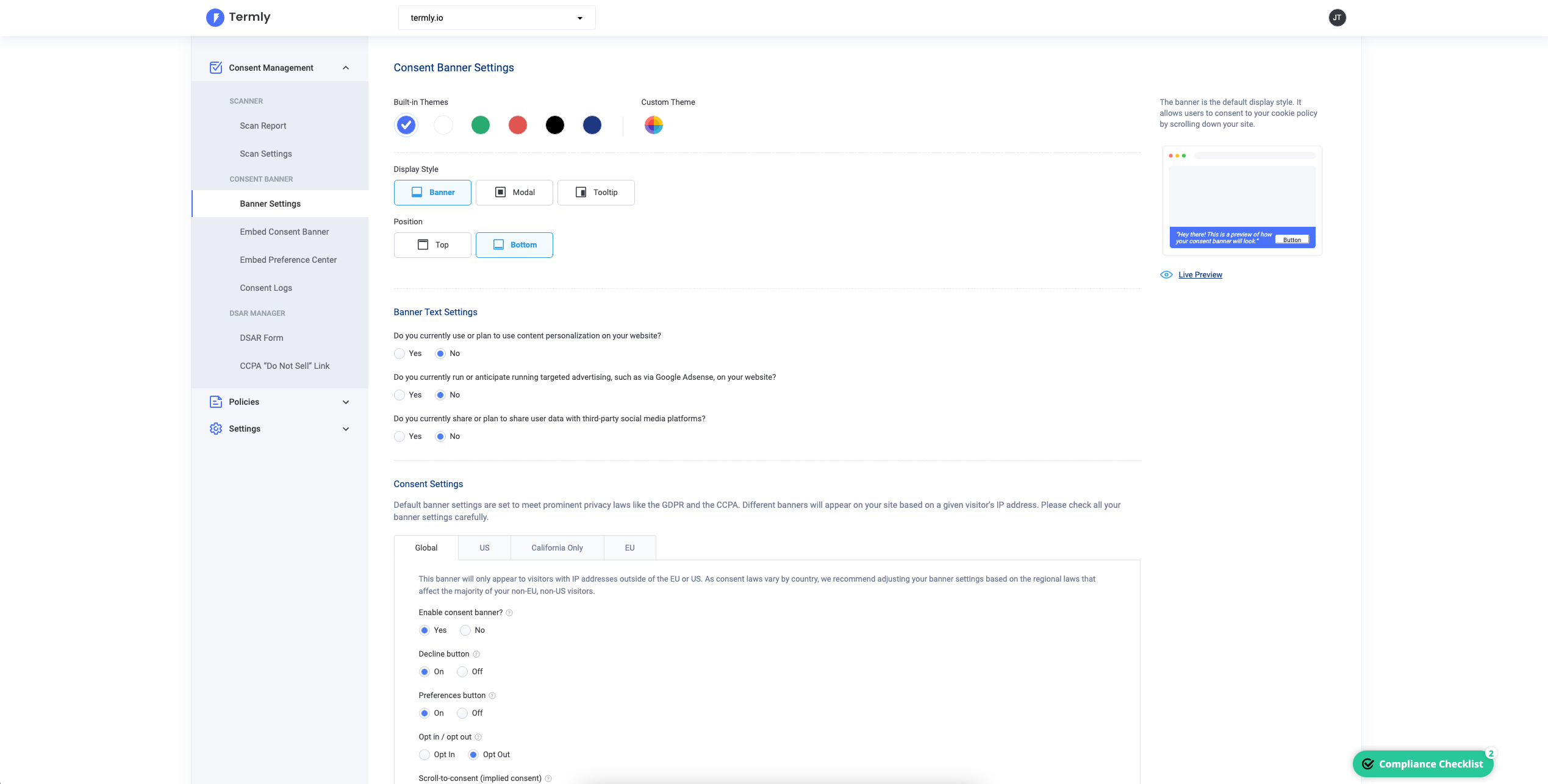This screenshot has height=784, width=1548.
Task: Click the Consent Management checkbox icon
Action: tap(216, 68)
